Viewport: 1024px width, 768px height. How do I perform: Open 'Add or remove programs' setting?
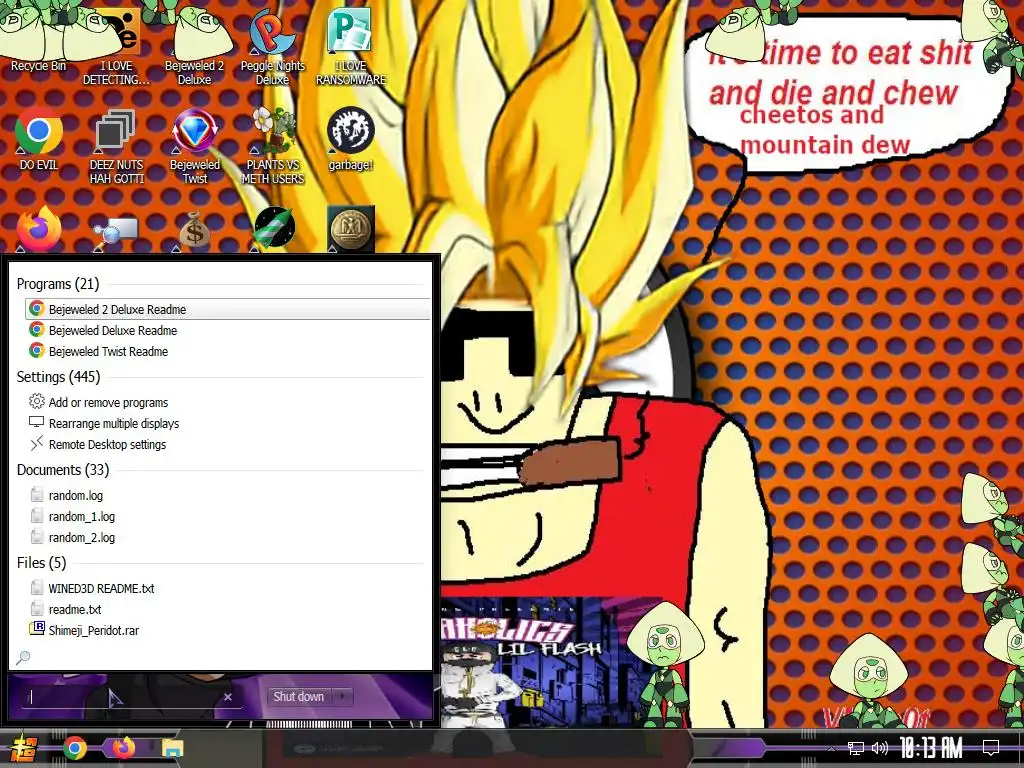[x=228, y=402]
